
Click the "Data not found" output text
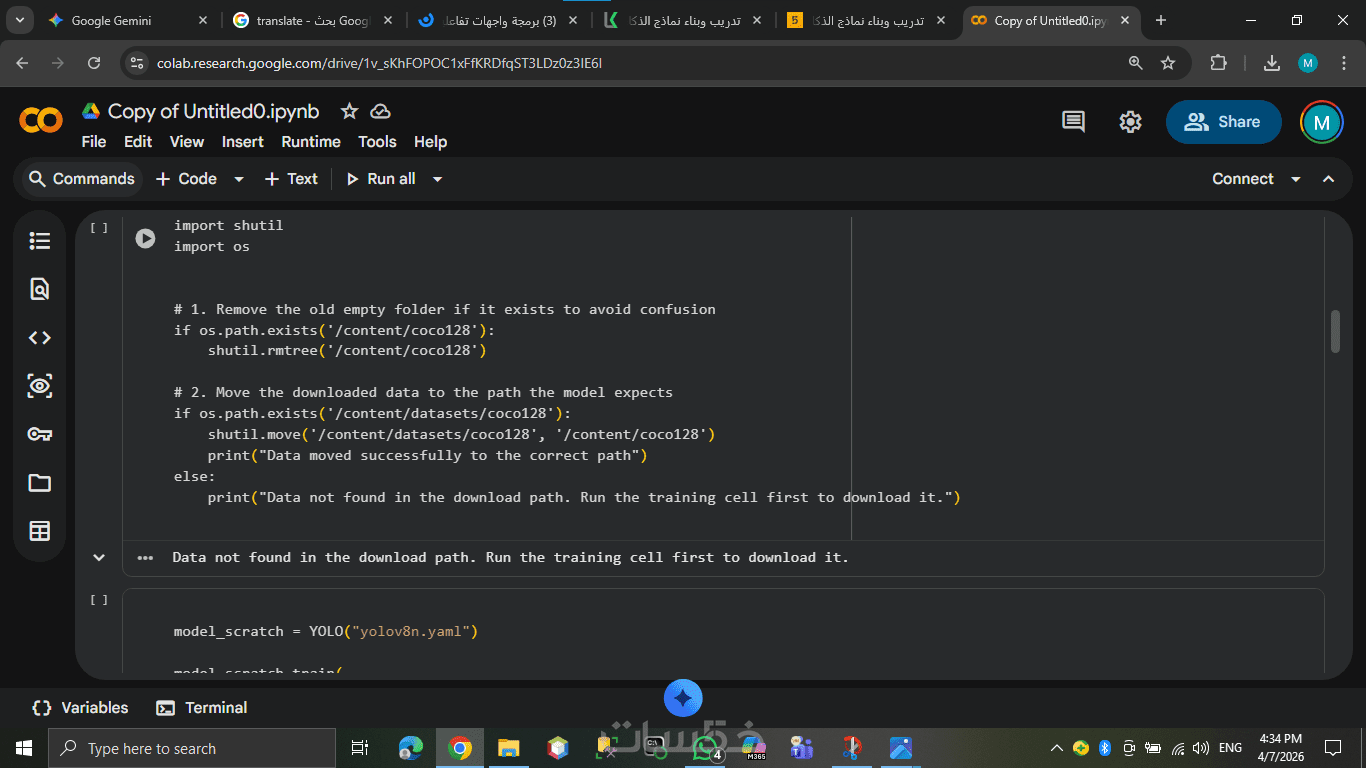(x=510, y=557)
